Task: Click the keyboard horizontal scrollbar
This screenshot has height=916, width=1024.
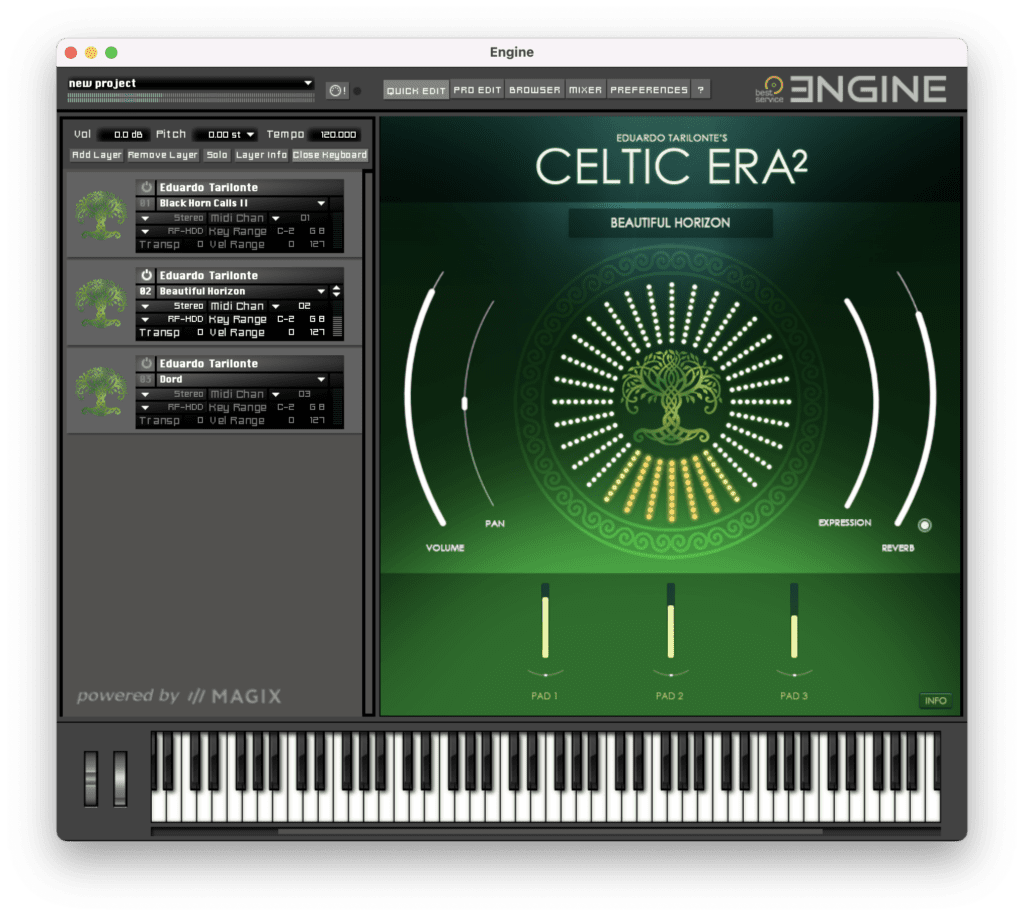Action: [x=550, y=832]
